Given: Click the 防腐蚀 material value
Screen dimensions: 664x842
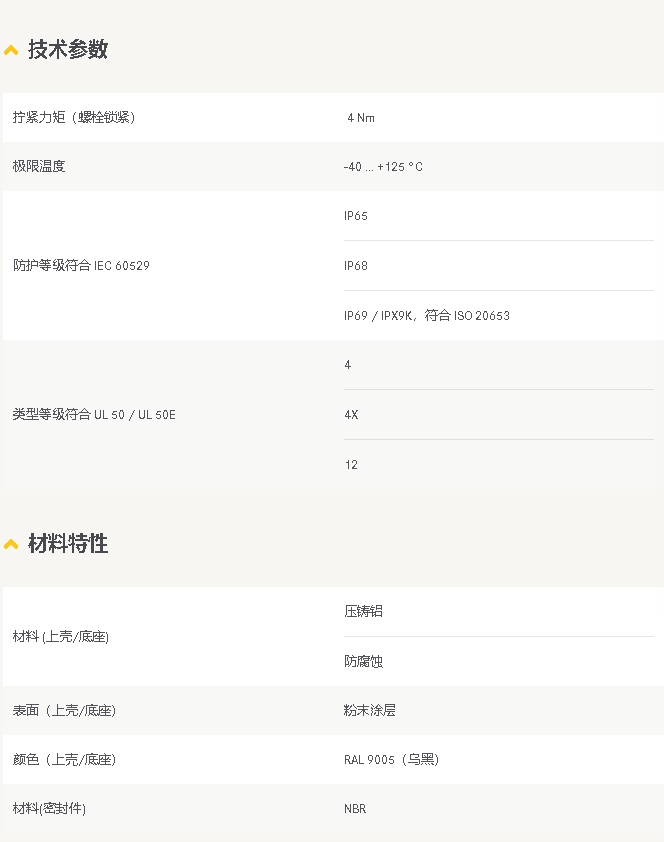Looking at the screenshot, I should pos(363,661).
